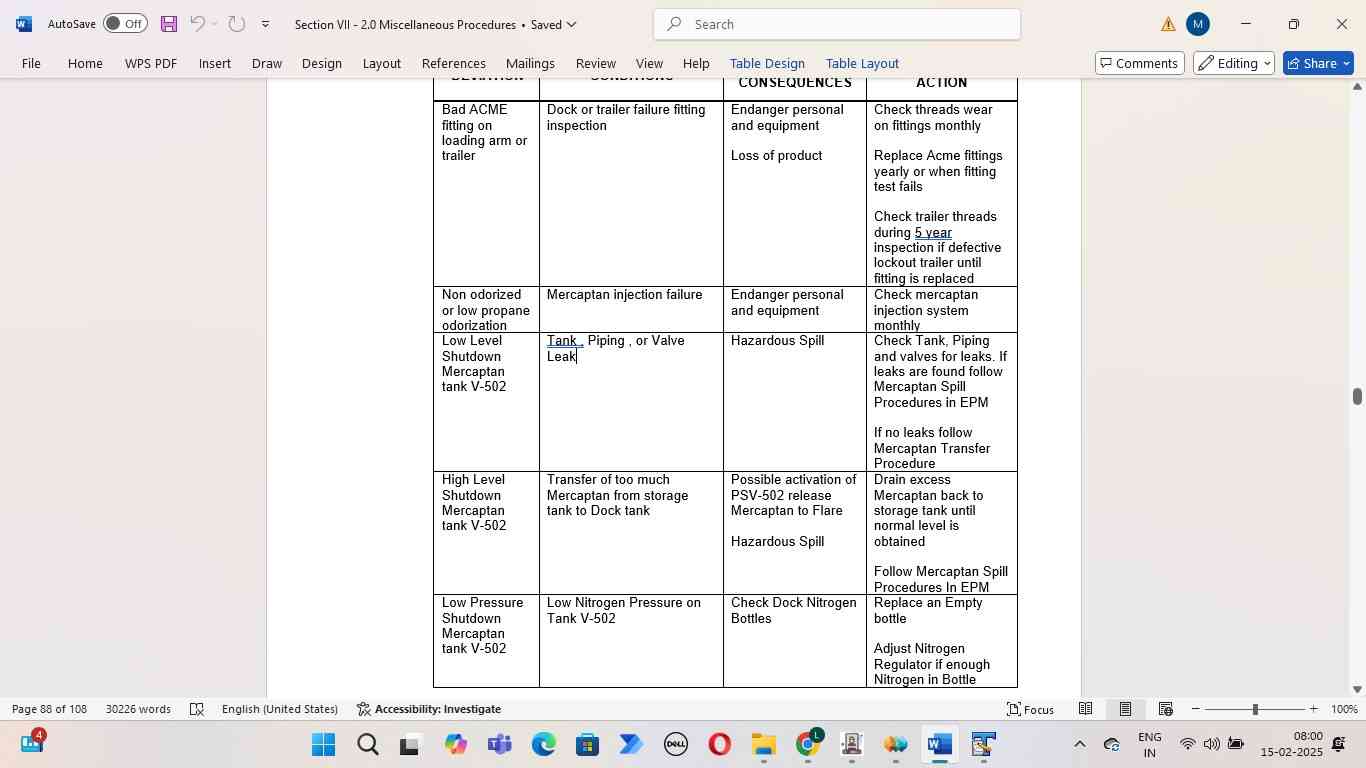Open the Help tab
This screenshot has width=1366, height=768.
[696, 63]
